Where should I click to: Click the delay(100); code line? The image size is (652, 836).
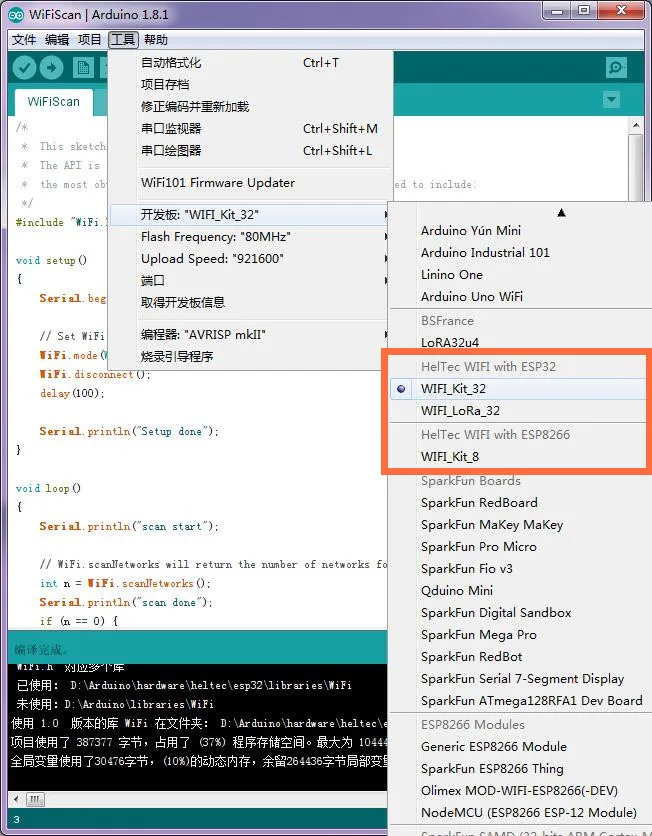72,393
